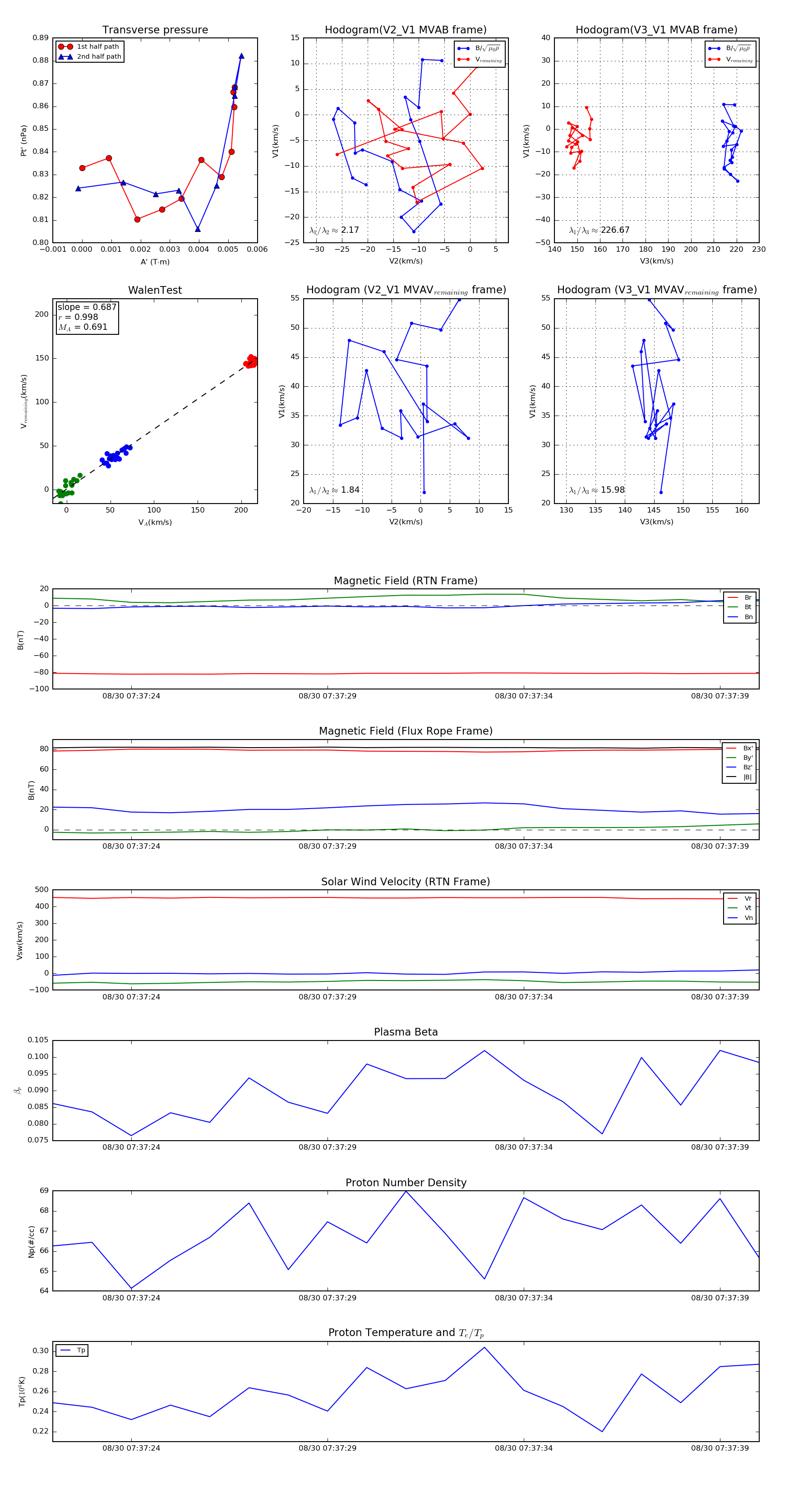Select the 'Br' legend entry
812x1489 pixels.
pos(740,598)
